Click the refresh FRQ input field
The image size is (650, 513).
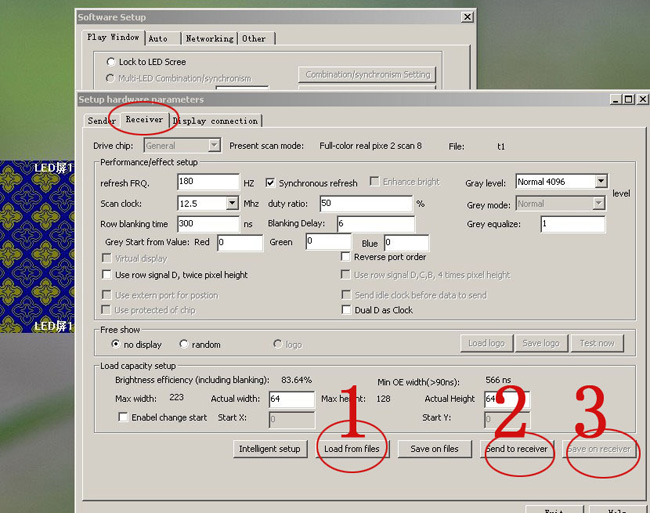coord(207,182)
